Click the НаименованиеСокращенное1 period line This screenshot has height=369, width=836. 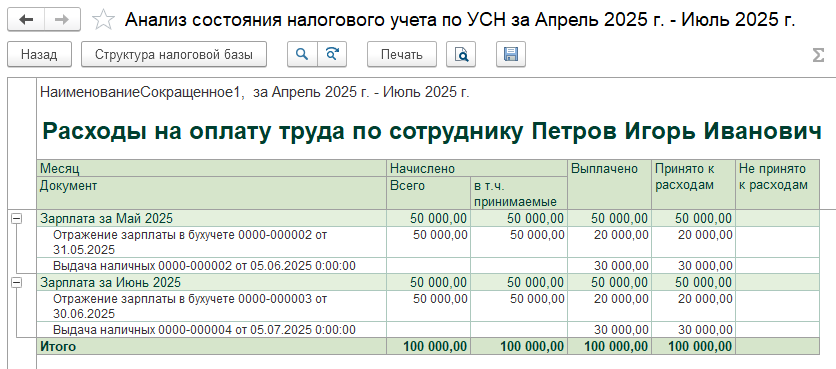click(x=255, y=92)
